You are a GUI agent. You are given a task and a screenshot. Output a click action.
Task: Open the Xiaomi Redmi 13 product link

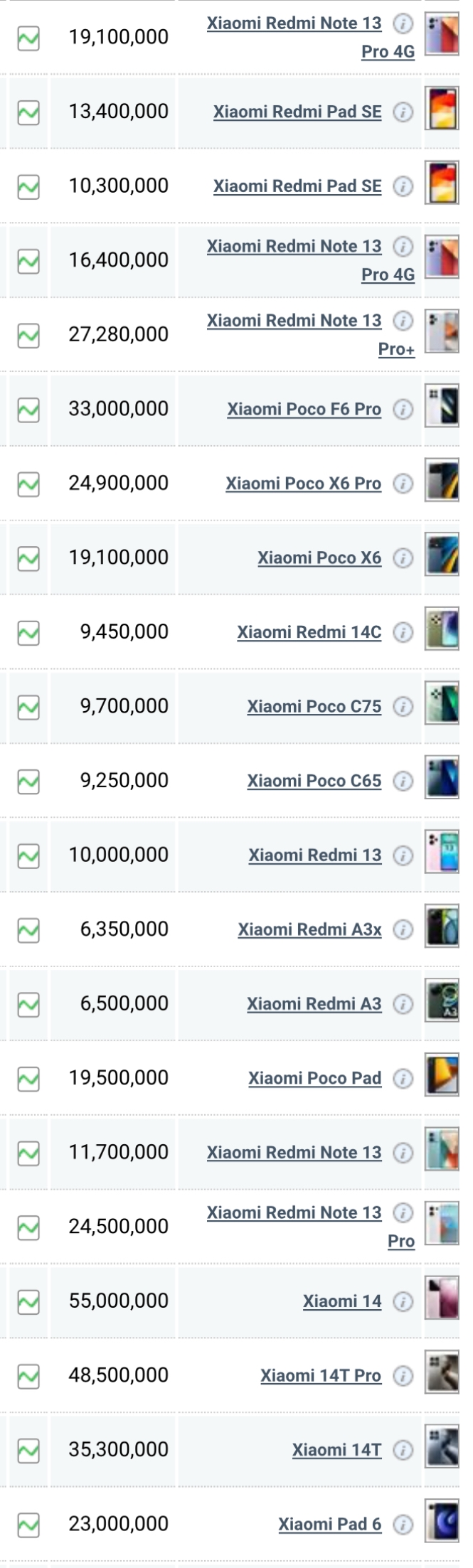click(x=315, y=855)
